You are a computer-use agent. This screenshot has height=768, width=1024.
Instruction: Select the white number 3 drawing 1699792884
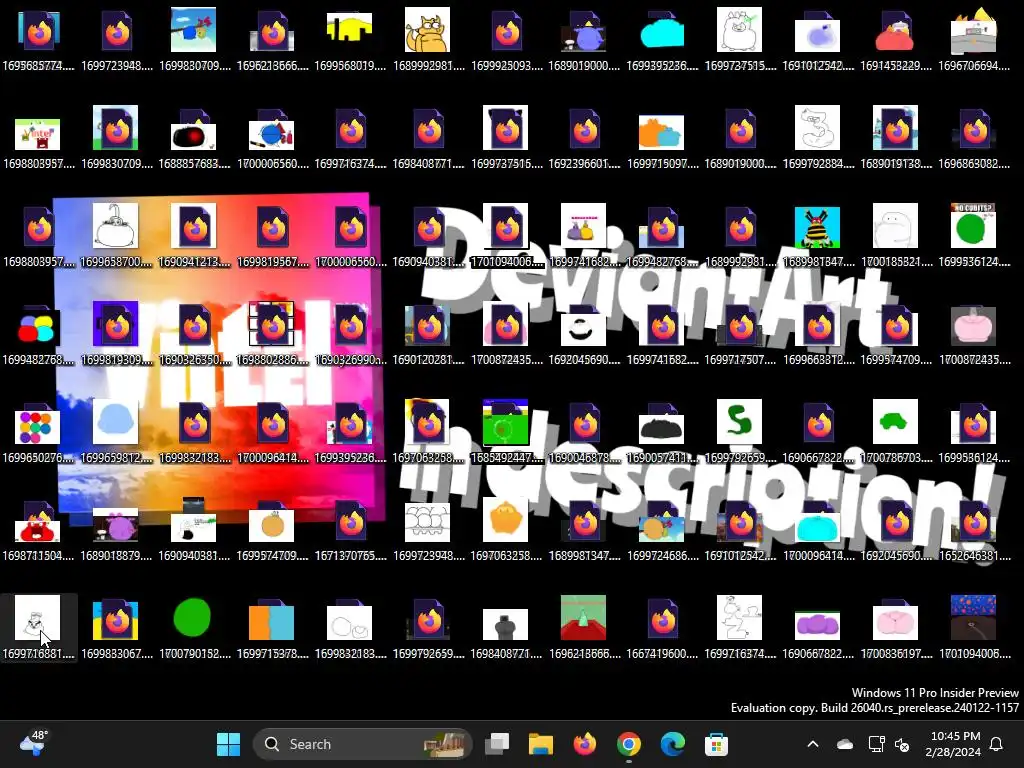pos(817,137)
